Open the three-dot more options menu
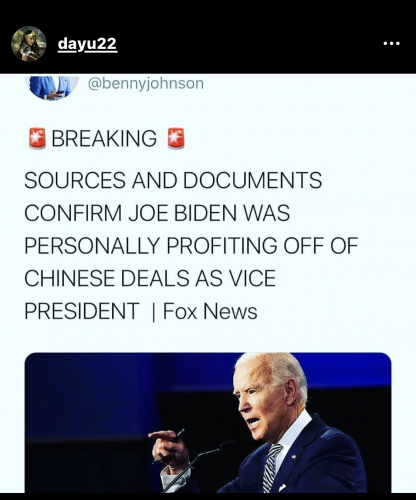This screenshot has width=416, height=500. point(391,43)
